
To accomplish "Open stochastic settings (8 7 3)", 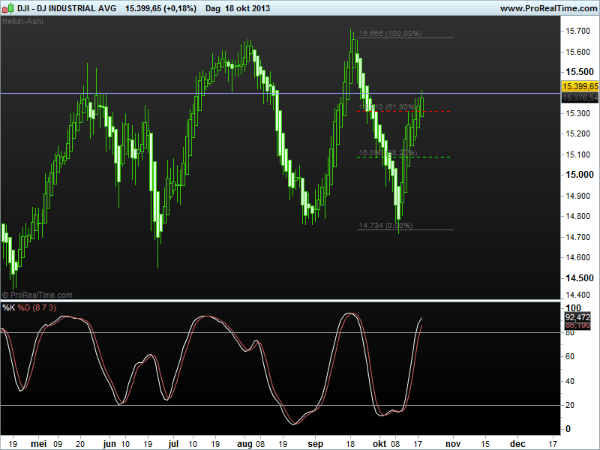I will 44,308.
